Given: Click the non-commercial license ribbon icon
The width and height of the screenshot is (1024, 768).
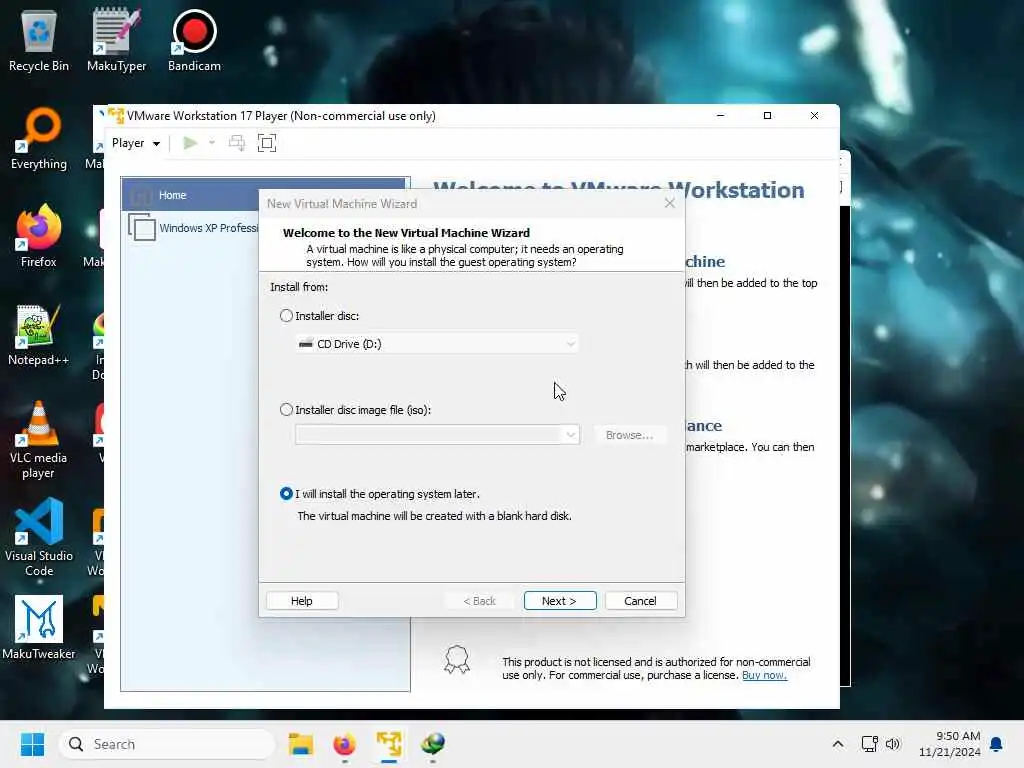Looking at the screenshot, I should point(457,660).
